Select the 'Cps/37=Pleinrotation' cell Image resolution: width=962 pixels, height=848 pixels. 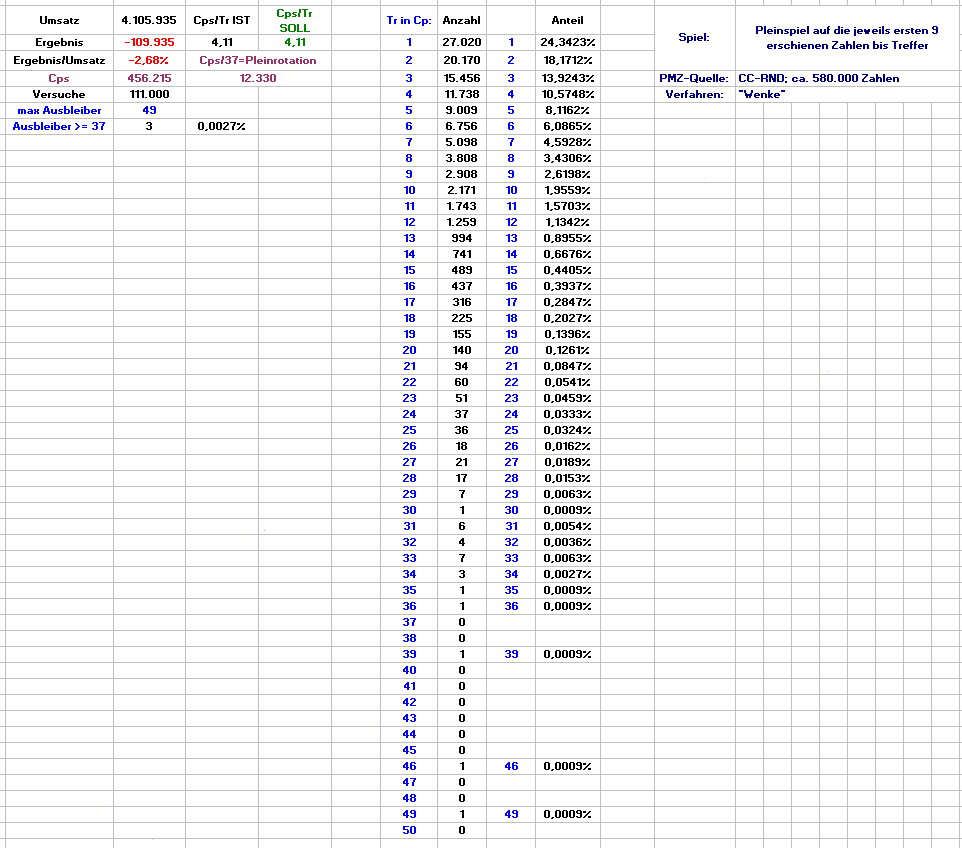tap(258, 60)
